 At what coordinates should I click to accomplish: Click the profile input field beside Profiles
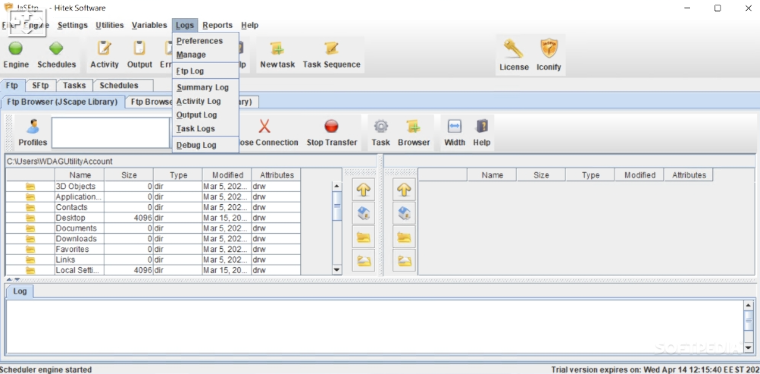click(111, 132)
